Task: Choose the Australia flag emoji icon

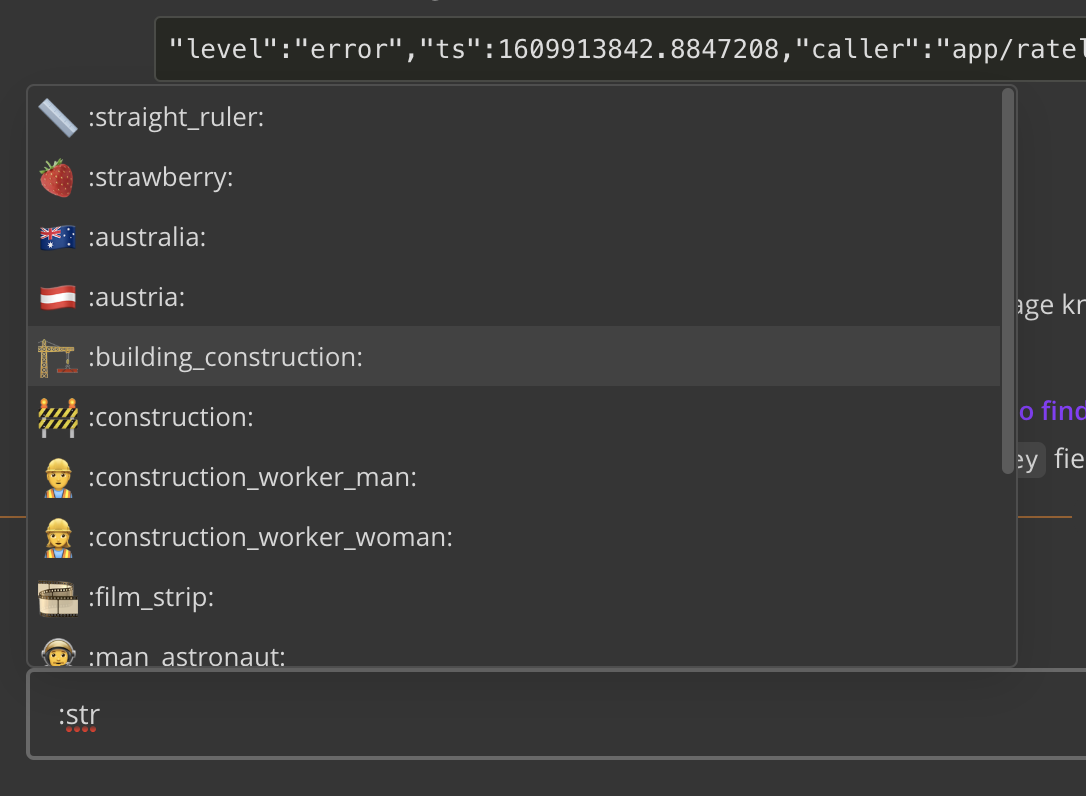Action: (x=57, y=238)
